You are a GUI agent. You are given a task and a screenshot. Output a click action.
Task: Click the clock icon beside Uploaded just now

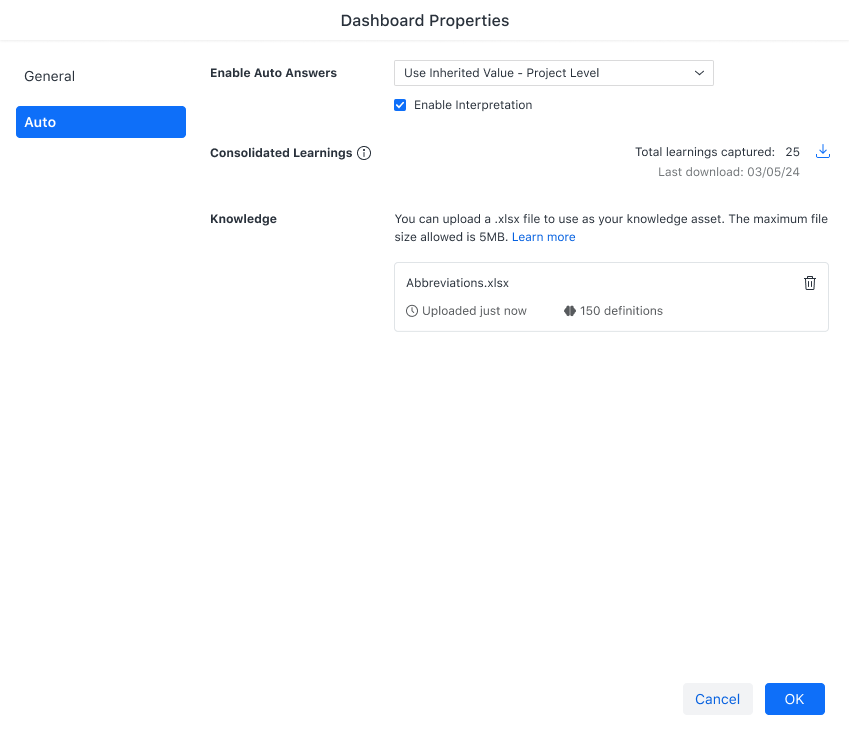pos(412,311)
